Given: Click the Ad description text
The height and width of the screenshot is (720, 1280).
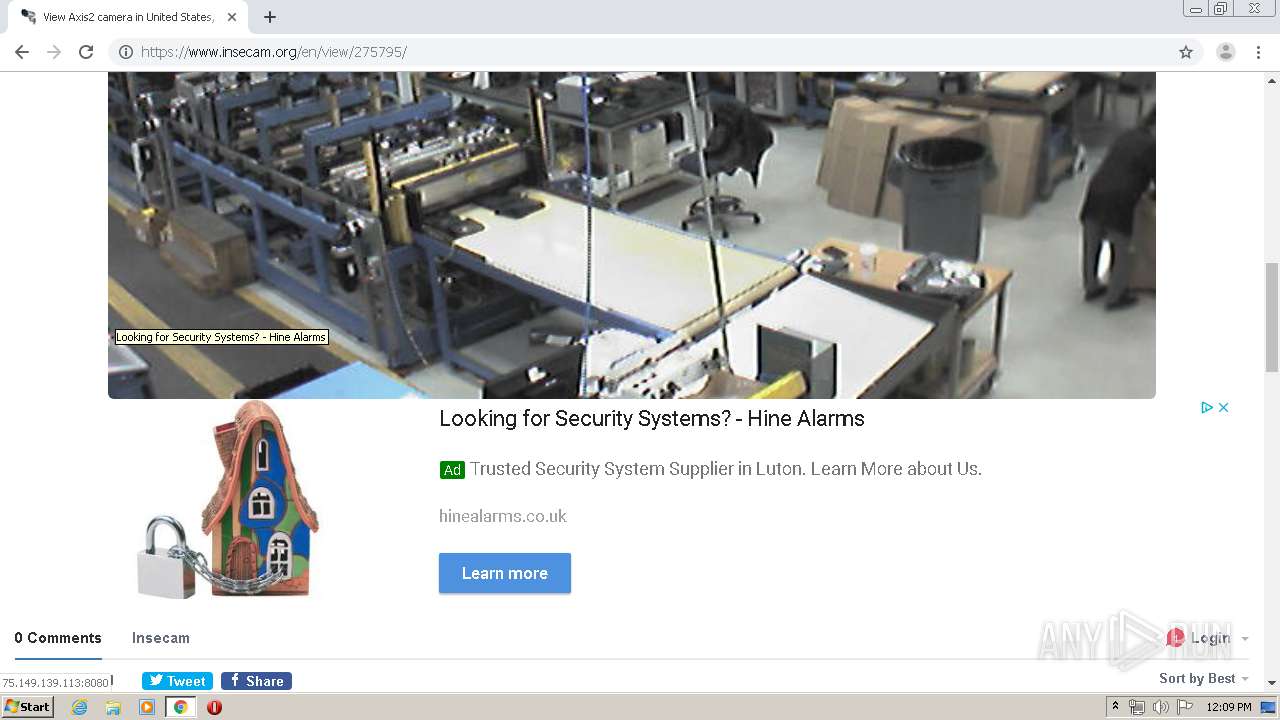Looking at the screenshot, I should [x=726, y=469].
